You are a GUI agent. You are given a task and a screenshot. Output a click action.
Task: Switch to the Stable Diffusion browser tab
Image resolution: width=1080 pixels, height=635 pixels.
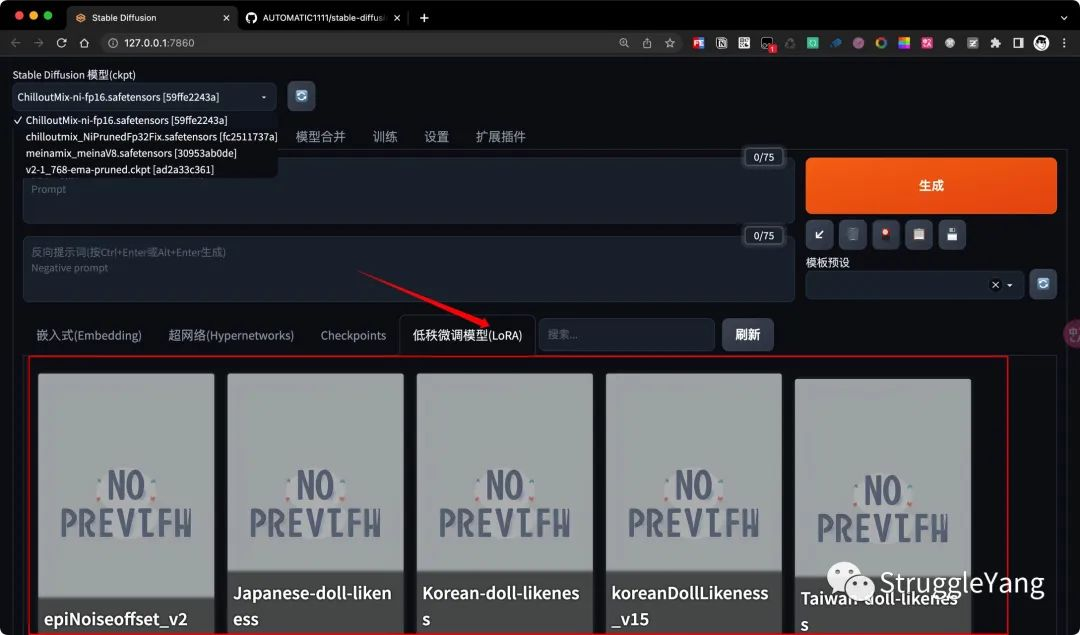[x=152, y=18]
